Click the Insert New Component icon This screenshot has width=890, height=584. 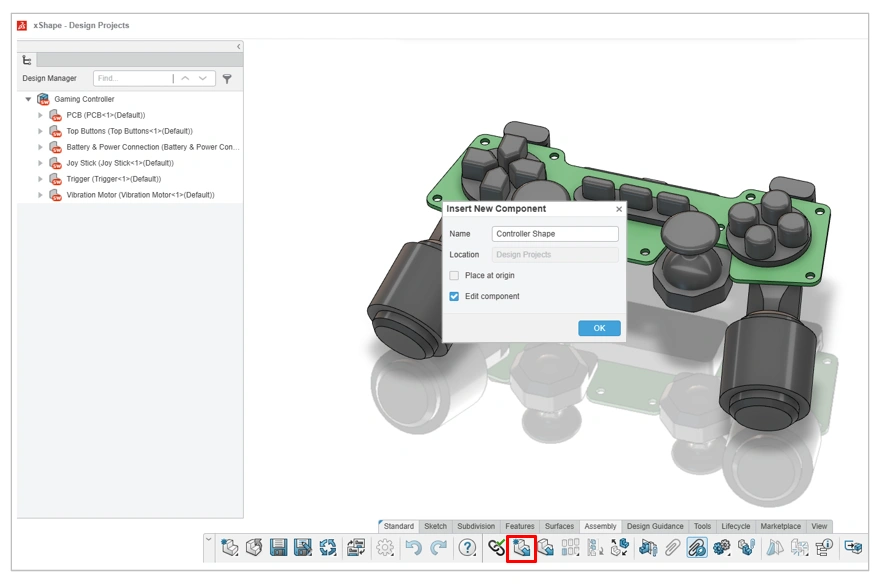[x=521, y=548]
